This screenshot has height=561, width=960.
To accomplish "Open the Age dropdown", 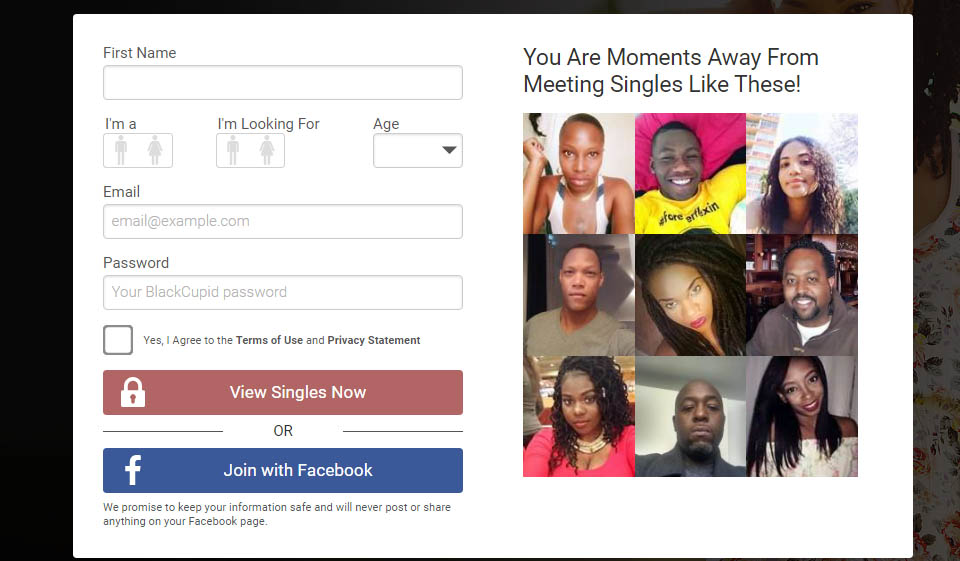I will 418,151.
